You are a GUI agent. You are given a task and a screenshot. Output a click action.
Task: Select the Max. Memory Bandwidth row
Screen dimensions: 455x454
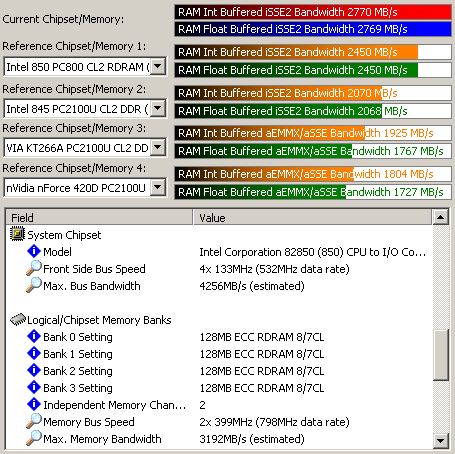219,438
